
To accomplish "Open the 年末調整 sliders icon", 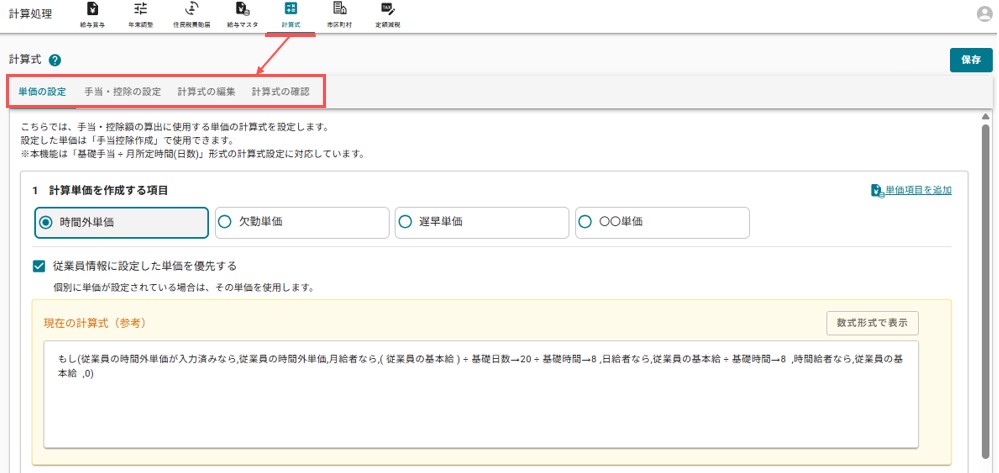I will (x=141, y=9).
